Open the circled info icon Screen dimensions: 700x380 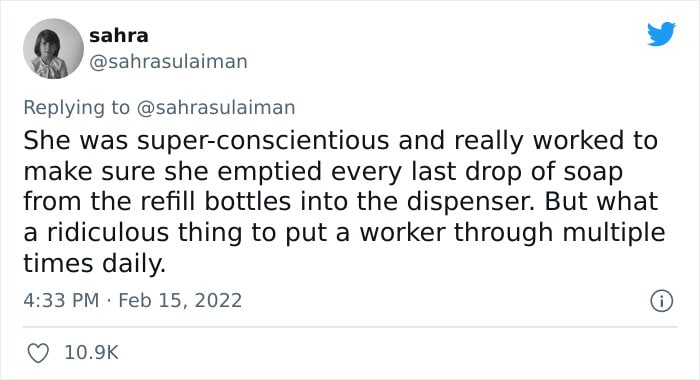tap(661, 301)
